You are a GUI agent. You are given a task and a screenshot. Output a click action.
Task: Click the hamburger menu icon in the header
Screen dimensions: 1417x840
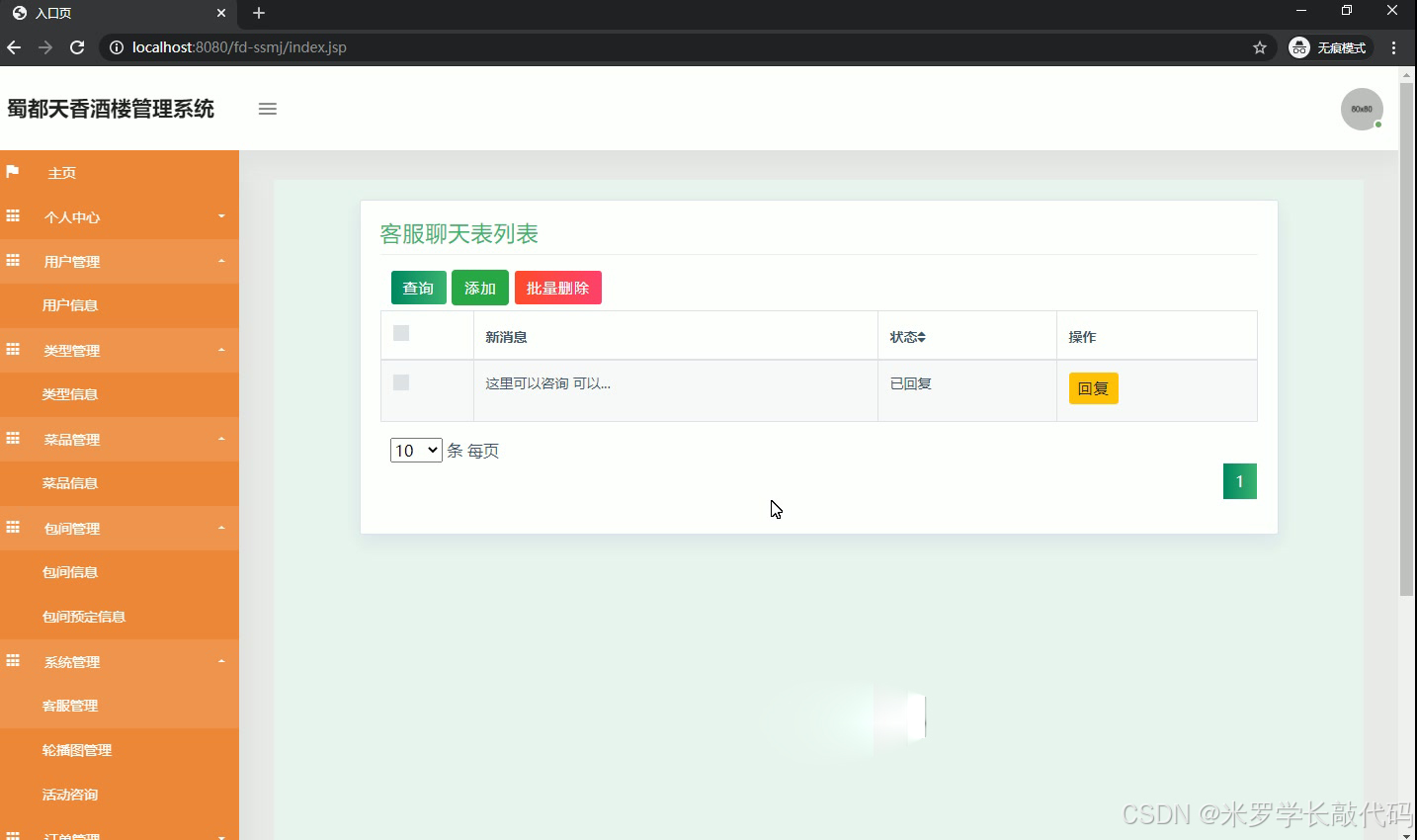pyautogui.click(x=267, y=109)
